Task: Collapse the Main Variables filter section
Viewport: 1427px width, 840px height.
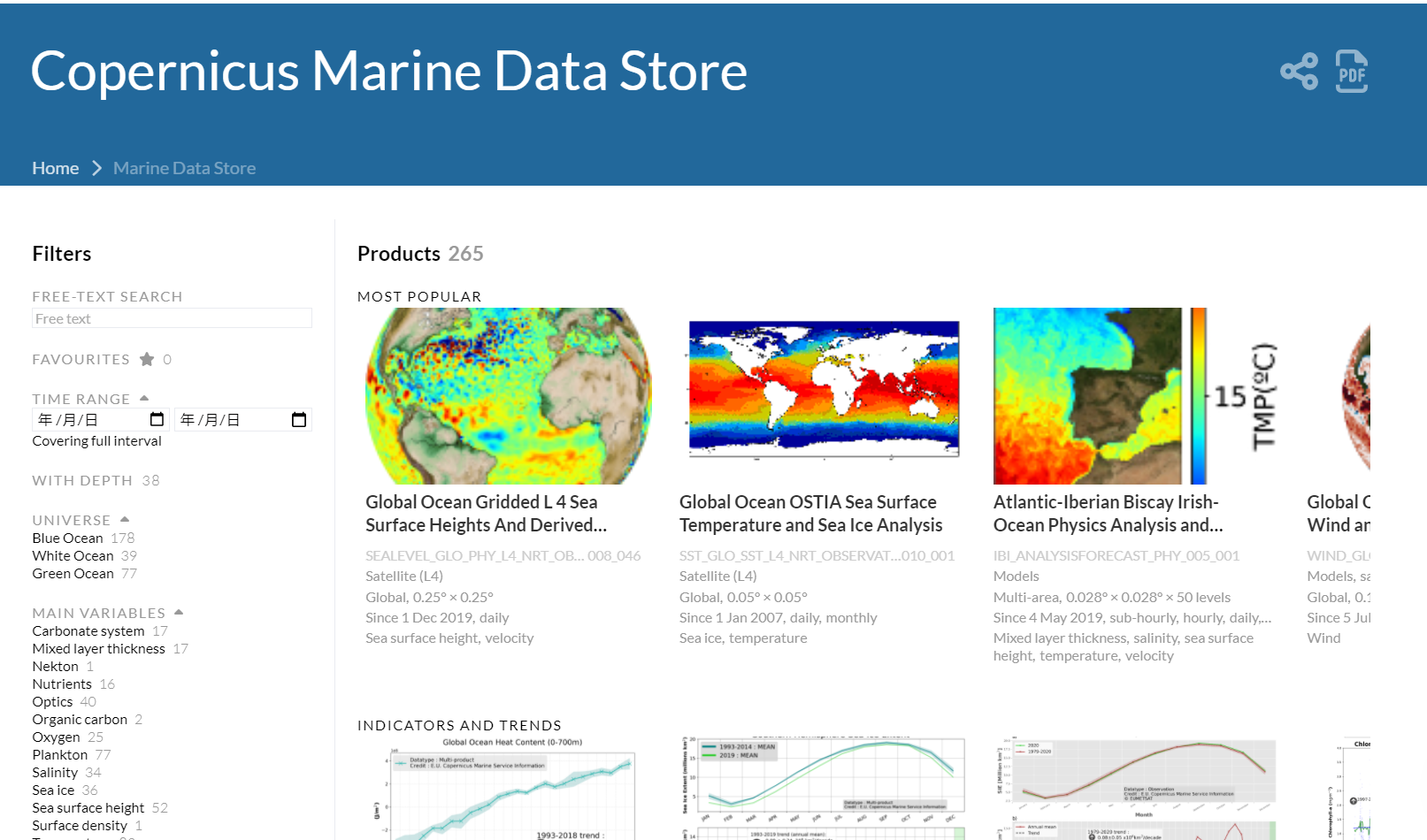Action: tap(179, 612)
